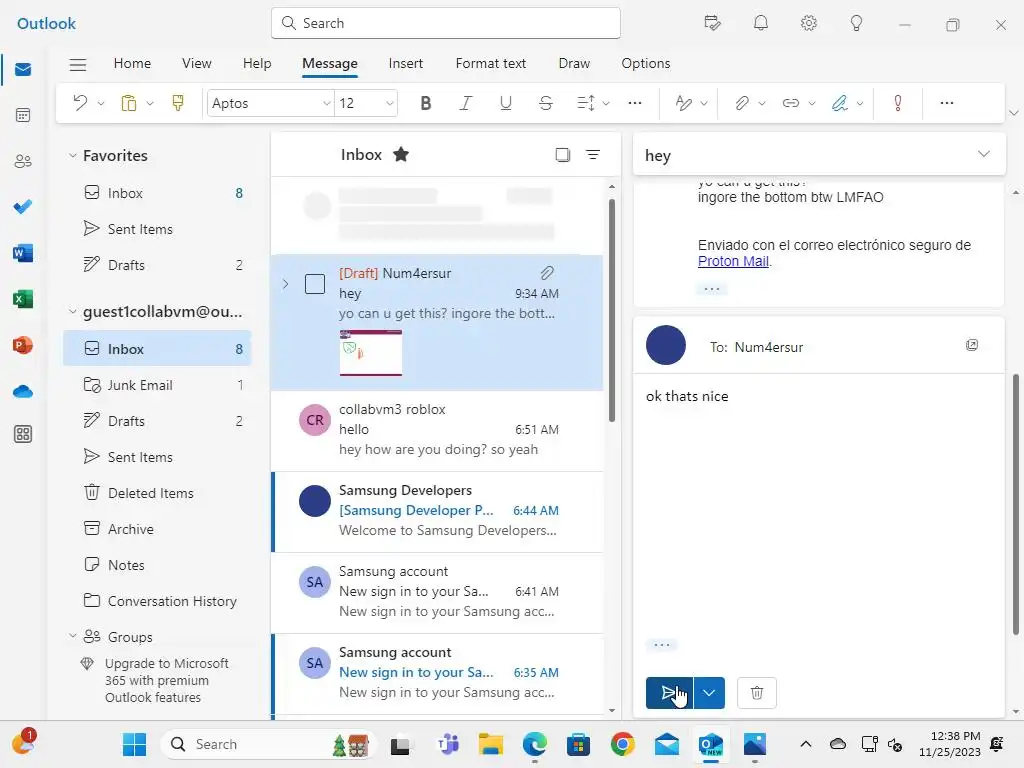Viewport: 1024px width, 768px height.
Task: Collapse the Favorites section
Action: [72, 155]
